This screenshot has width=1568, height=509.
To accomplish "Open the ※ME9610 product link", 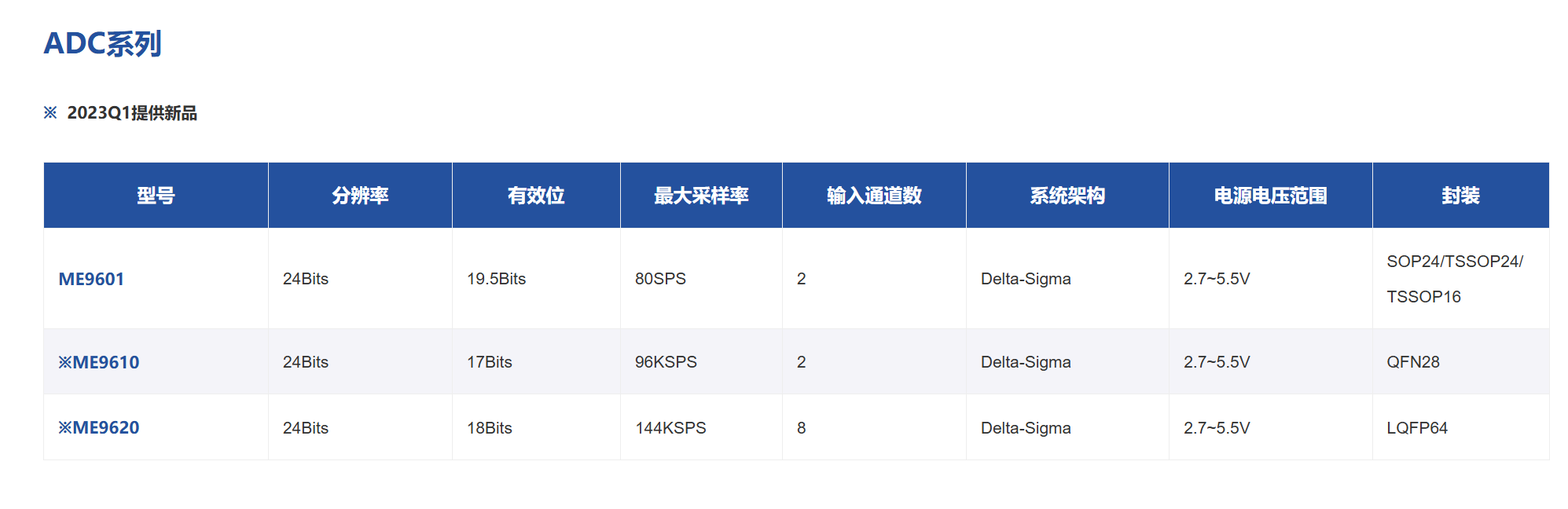I will pos(99,362).
